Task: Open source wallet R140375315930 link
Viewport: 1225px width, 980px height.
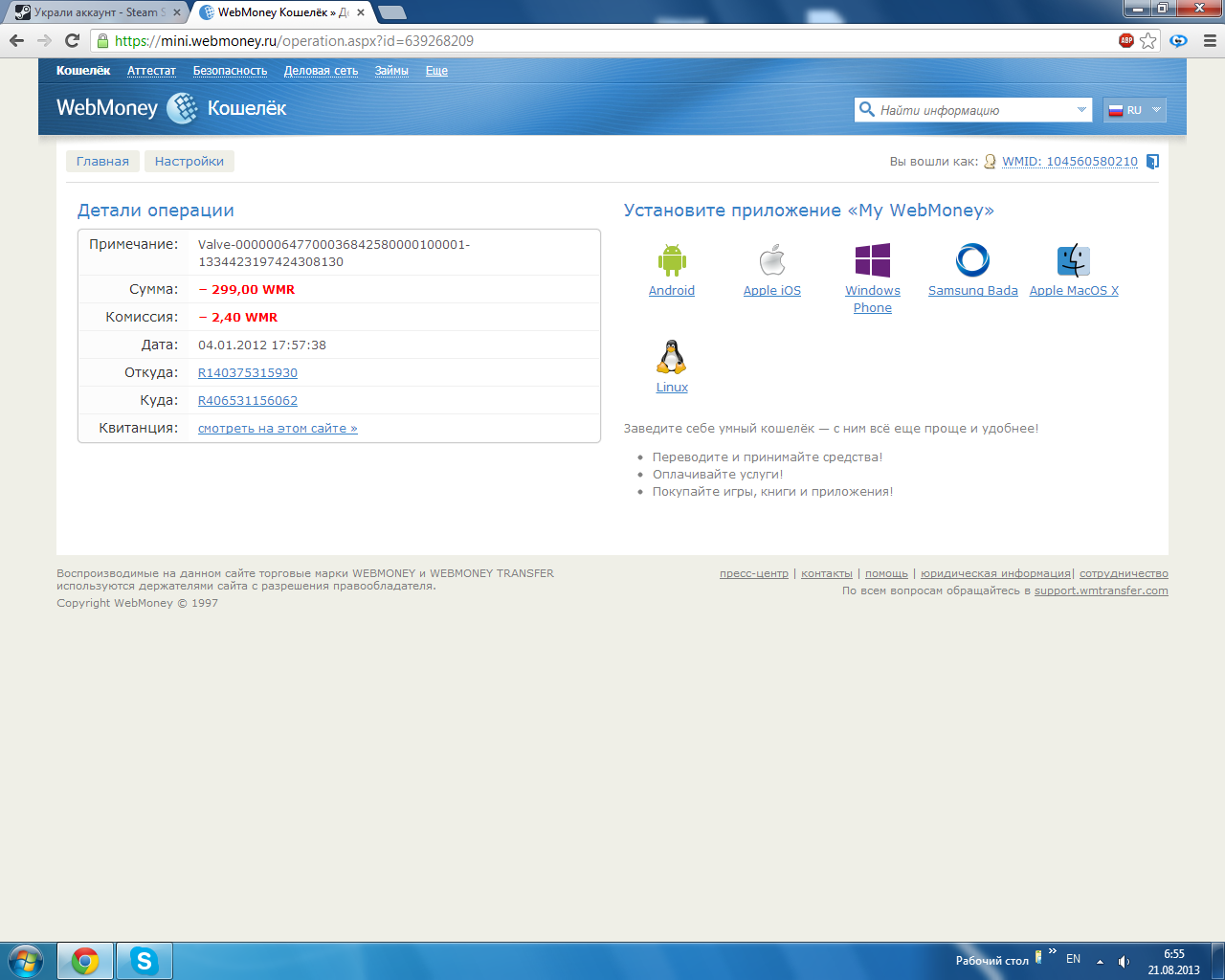Action: [248, 373]
